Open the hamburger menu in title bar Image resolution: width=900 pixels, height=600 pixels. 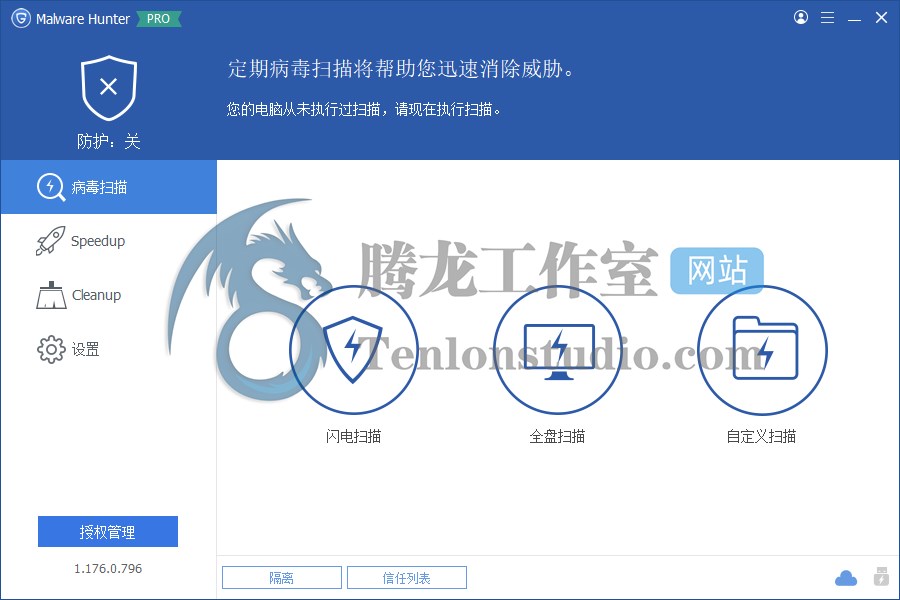click(827, 18)
